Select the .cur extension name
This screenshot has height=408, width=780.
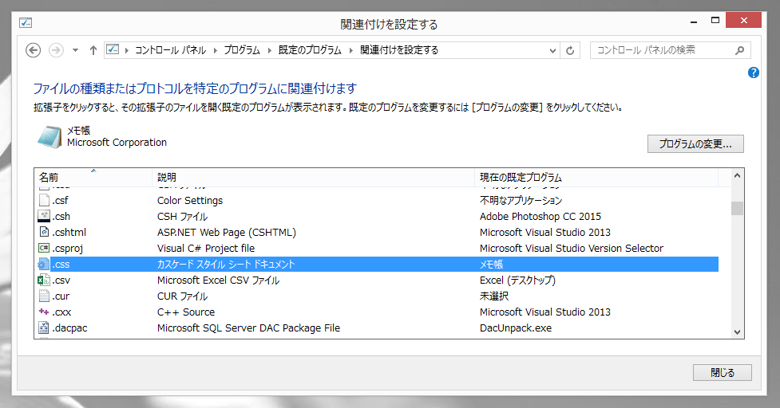click(61, 296)
